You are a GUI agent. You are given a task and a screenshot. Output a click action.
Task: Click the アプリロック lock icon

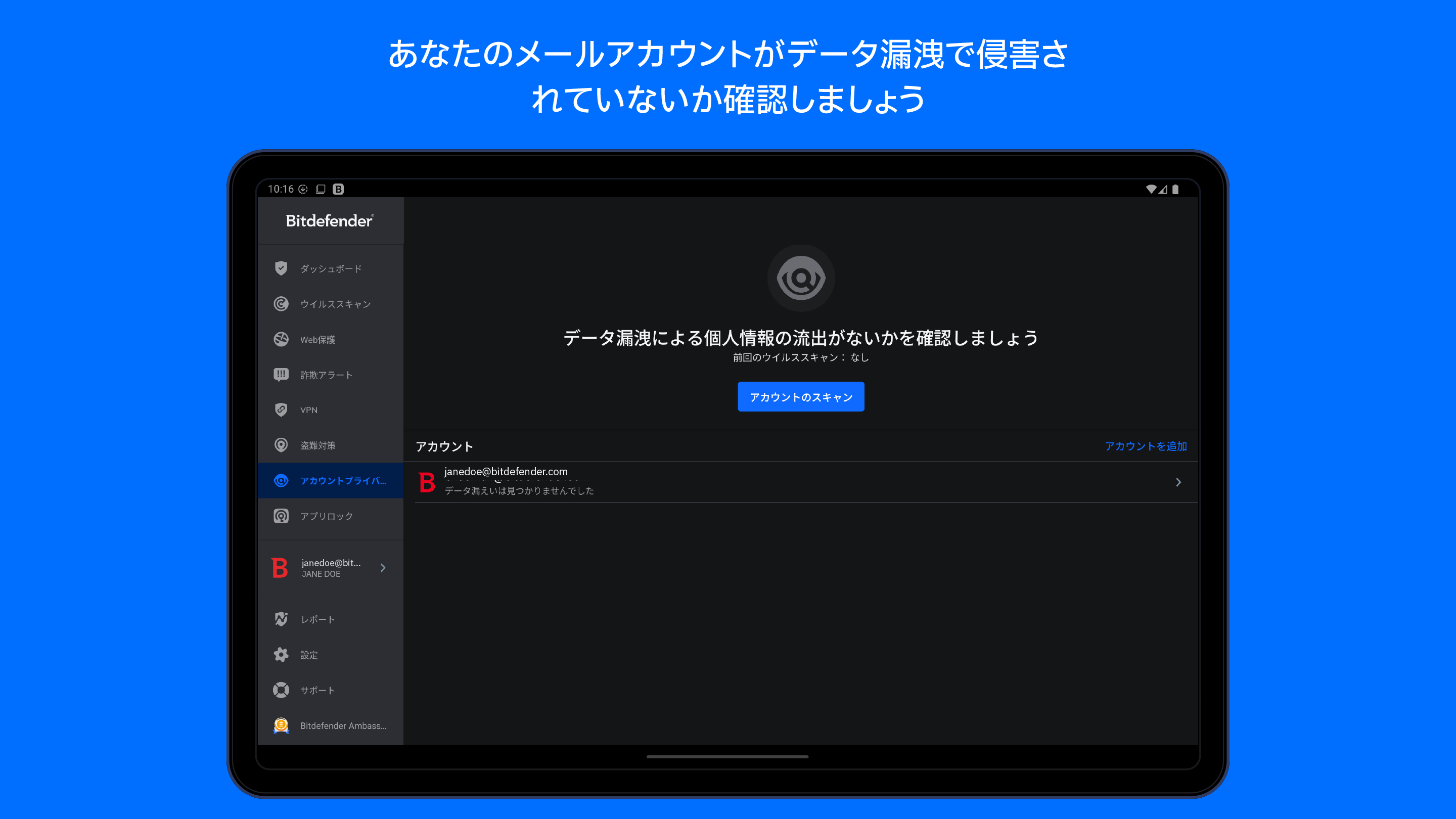(x=281, y=516)
